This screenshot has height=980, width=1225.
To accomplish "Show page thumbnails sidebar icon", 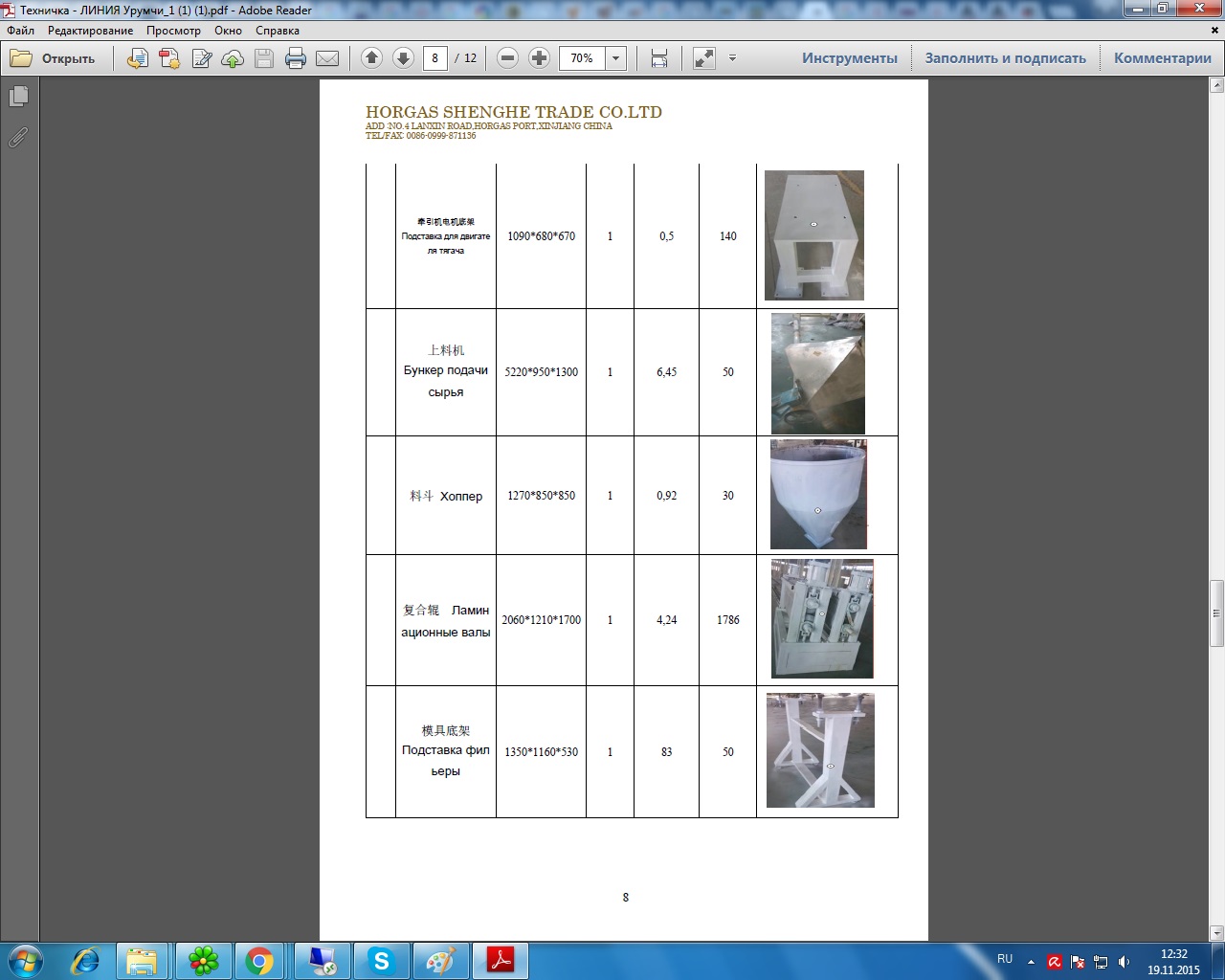I will pyautogui.click(x=18, y=97).
